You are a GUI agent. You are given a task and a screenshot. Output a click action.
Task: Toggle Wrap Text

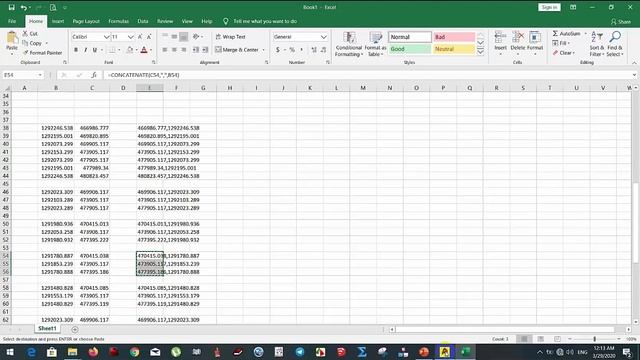231,37
